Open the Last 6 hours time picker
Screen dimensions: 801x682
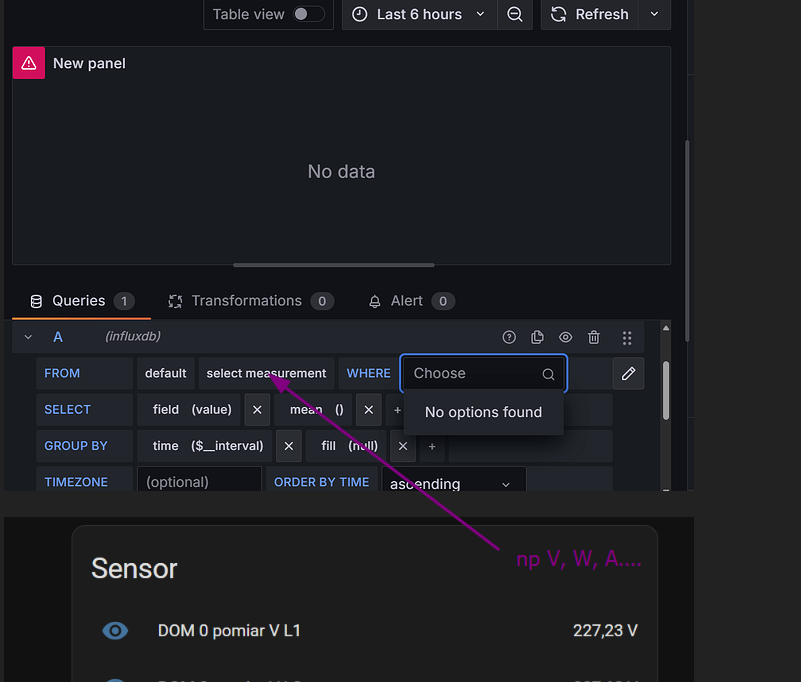click(419, 14)
